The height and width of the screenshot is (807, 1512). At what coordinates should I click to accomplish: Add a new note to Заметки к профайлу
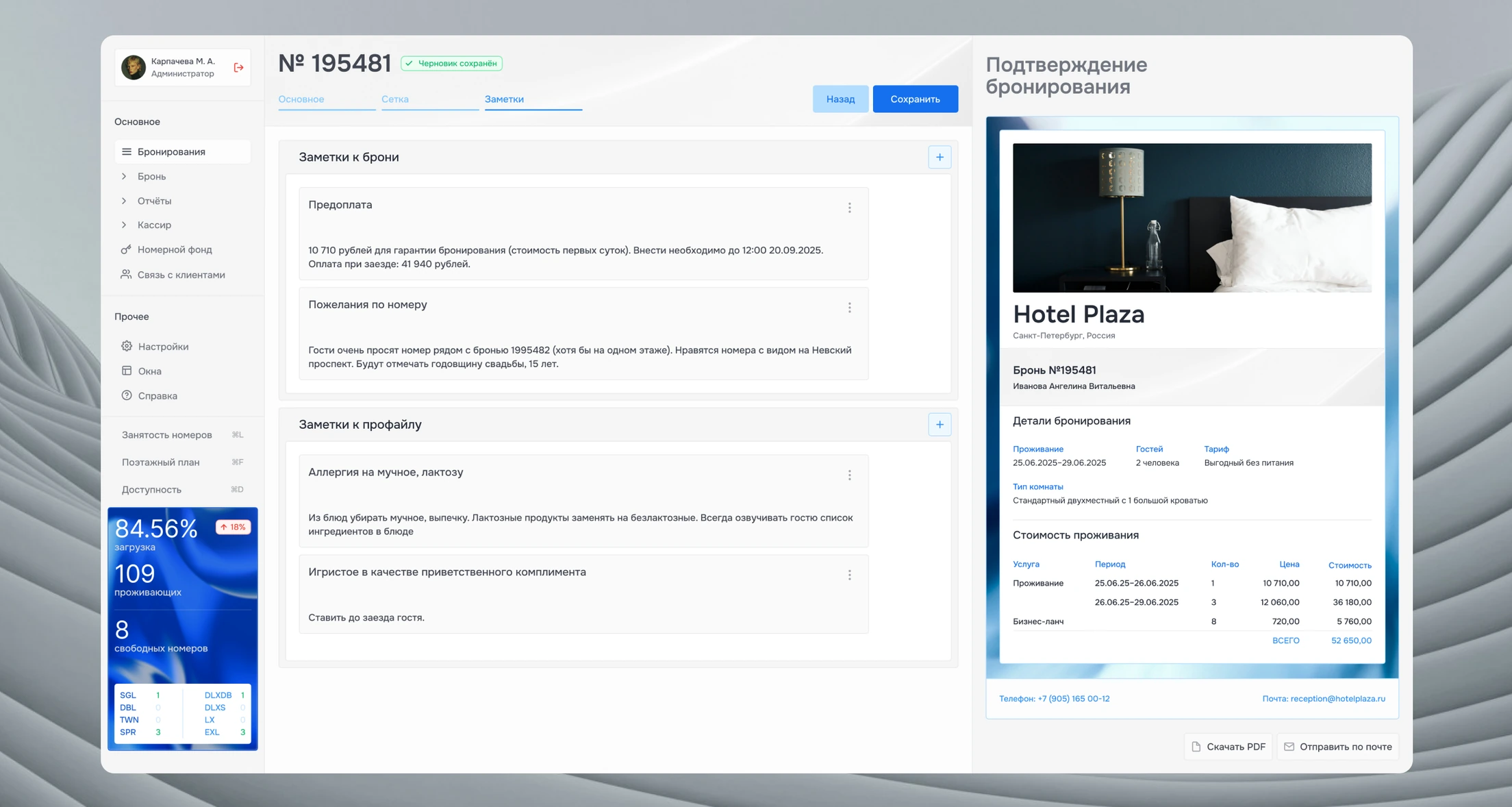tap(940, 425)
